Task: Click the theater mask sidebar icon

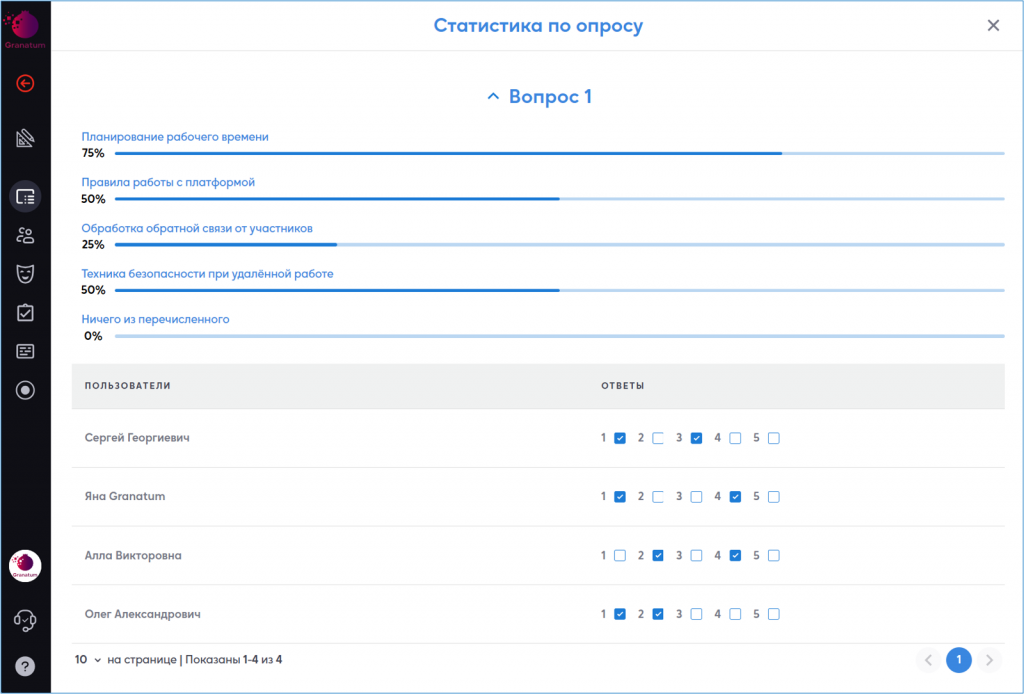Action: click(25, 274)
